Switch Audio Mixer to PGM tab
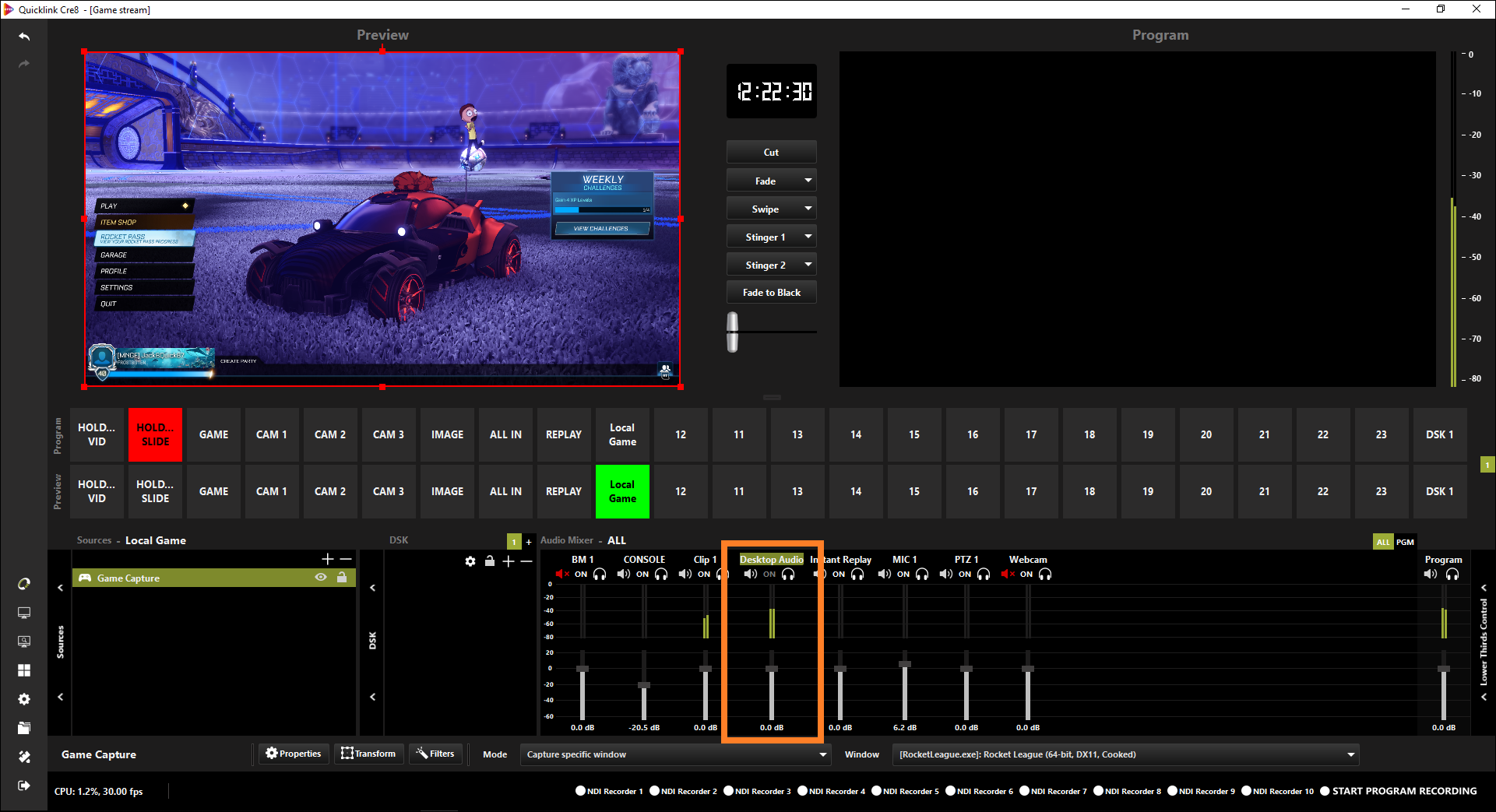Image resolution: width=1496 pixels, height=812 pixels. point(1405,542)
